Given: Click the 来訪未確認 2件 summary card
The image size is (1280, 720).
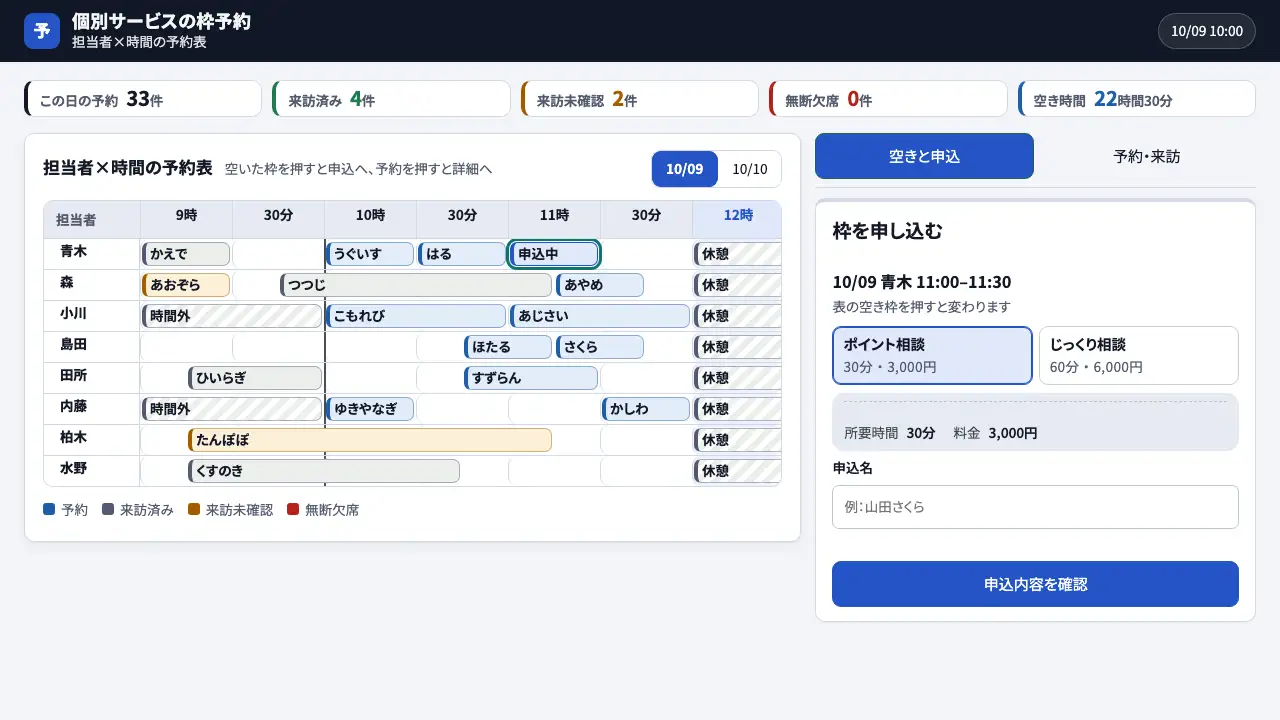Looking at the screenshot, I should [x=640, y=99].
